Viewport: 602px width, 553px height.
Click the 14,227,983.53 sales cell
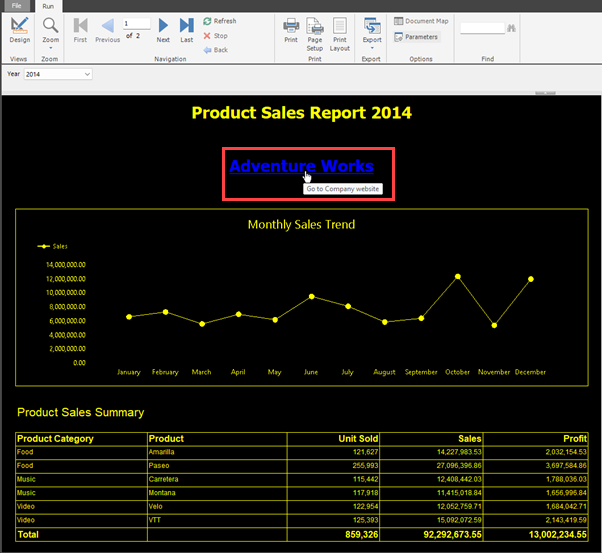(431, 452)
